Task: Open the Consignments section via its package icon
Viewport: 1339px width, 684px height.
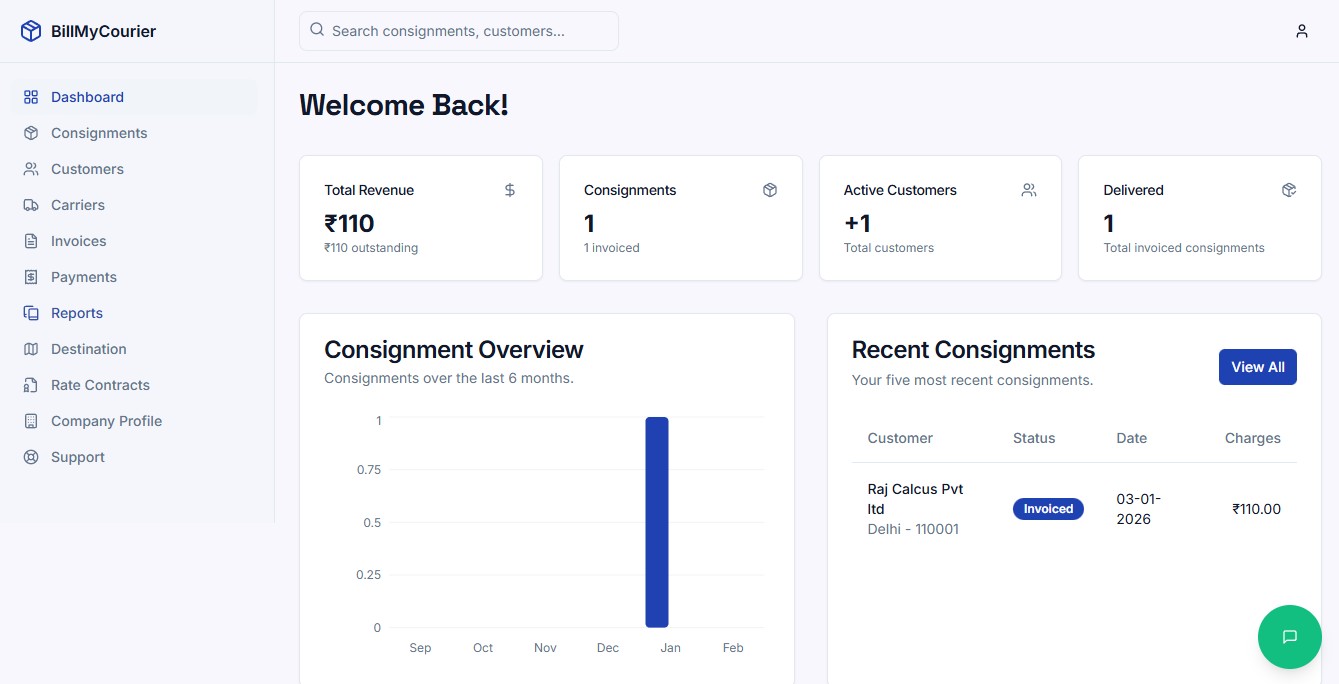Action: coord(31,133)
